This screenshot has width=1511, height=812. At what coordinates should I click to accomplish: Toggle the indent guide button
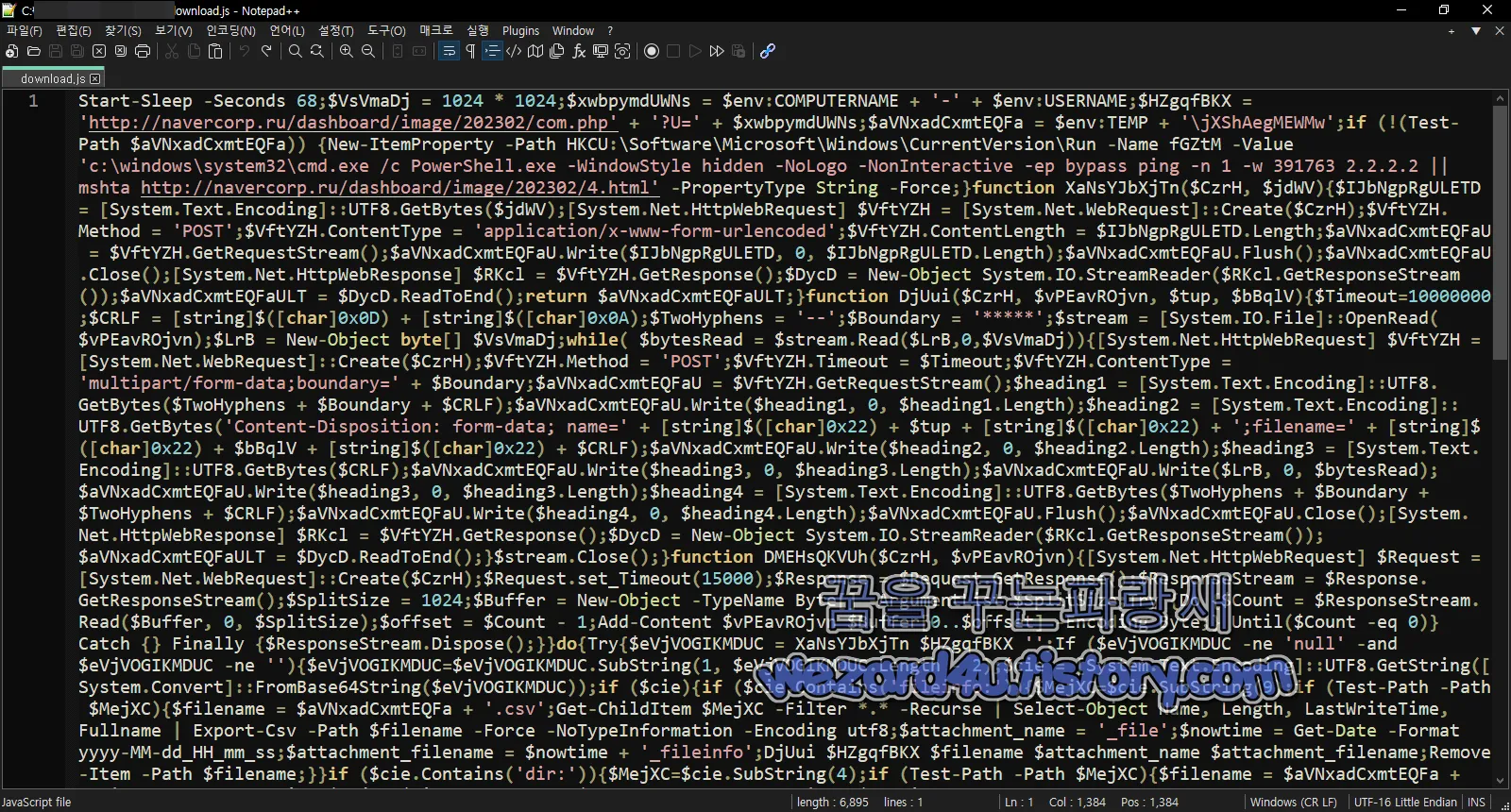[x=492, y=51]
